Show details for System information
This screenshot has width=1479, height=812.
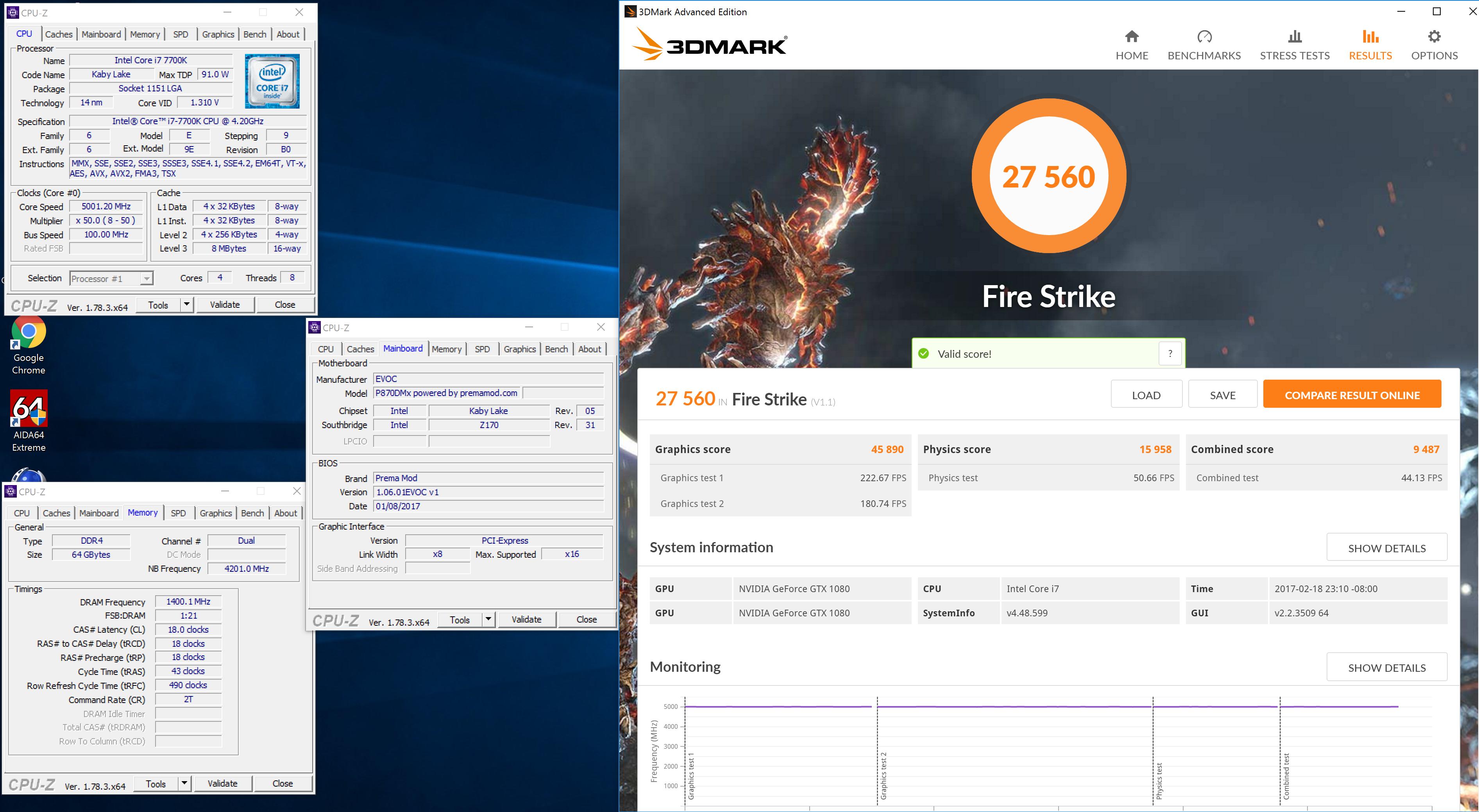pyautogui.click(x=1386, y=548)
